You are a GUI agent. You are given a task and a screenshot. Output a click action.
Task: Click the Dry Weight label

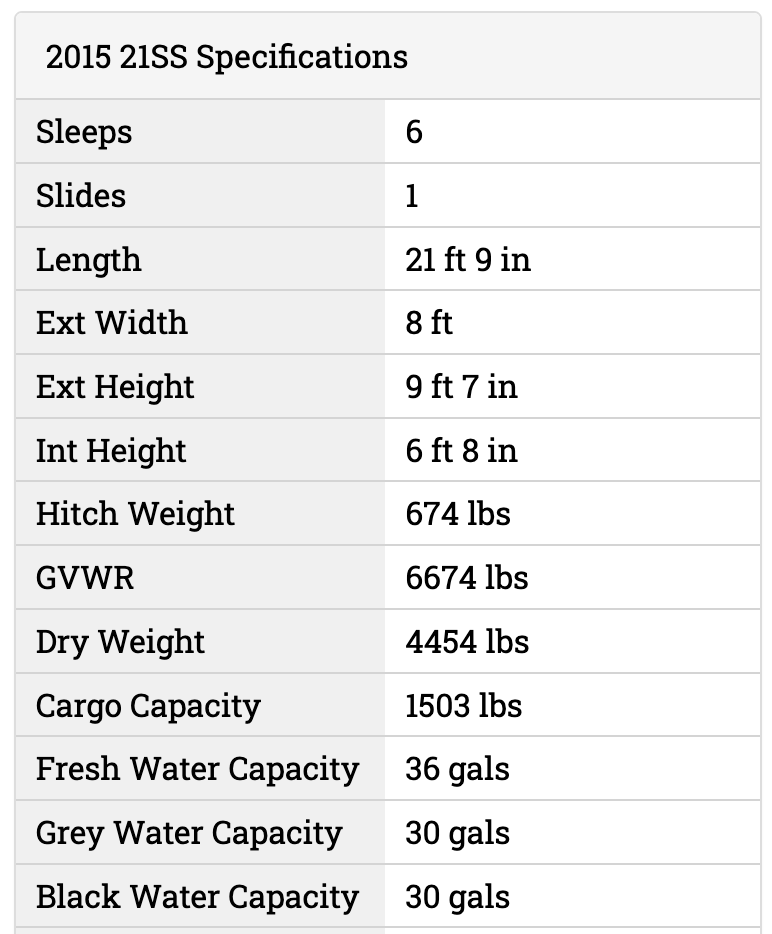click(120, 642)
